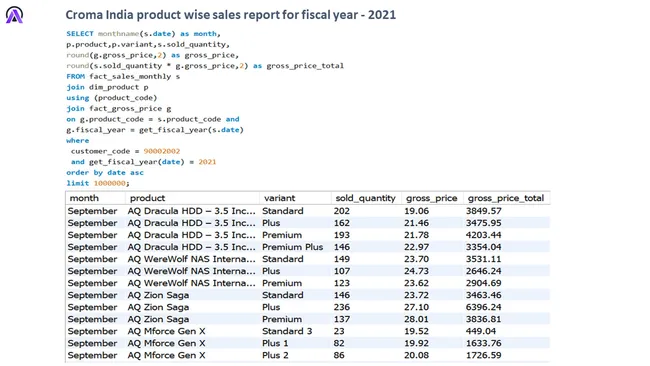The image size is (650, 366).
Task: Click the customer code value 90002002
Action: coord(162,151)
